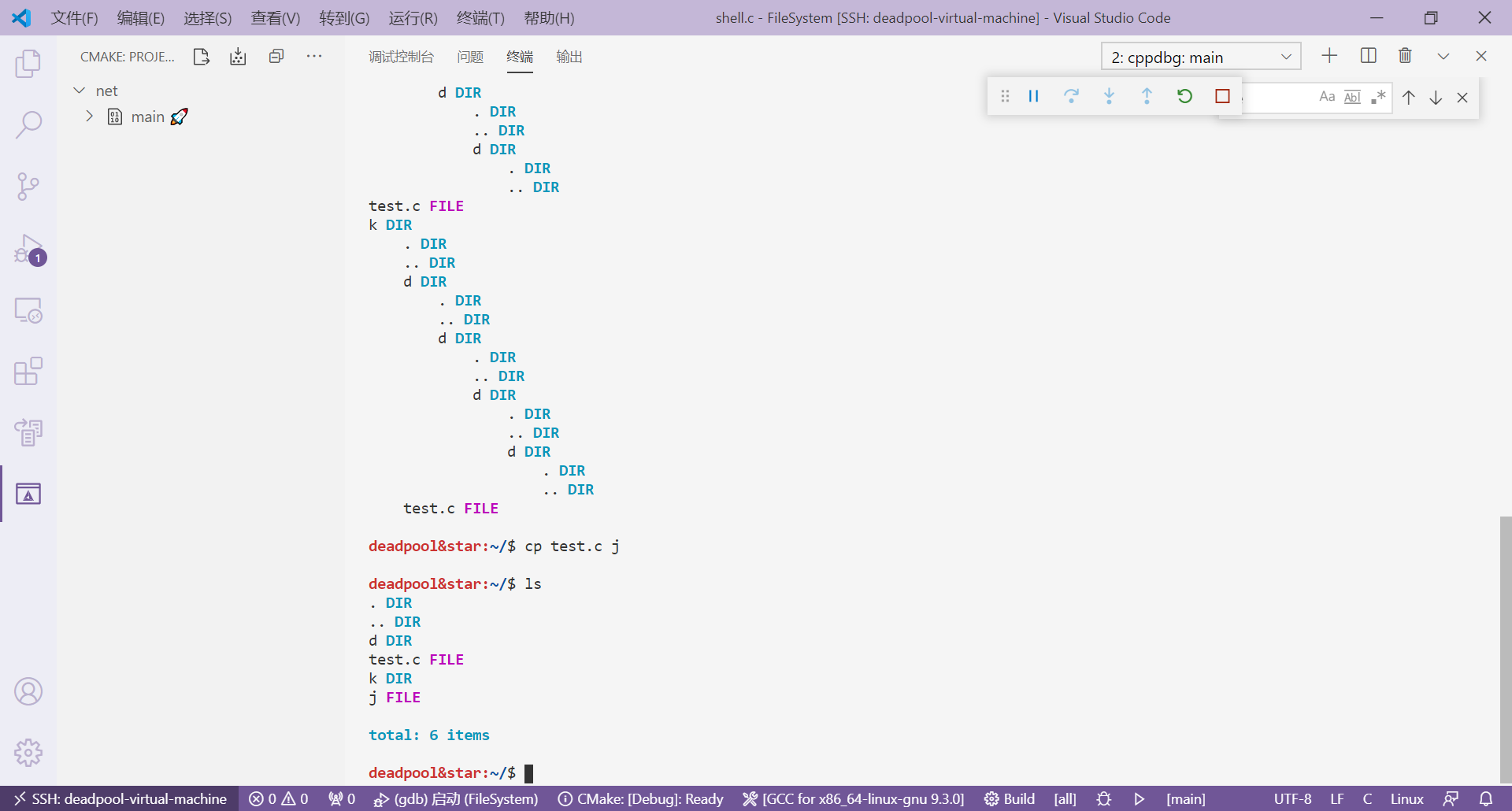Switch to the 输出 tab
The width and height of the screenshot is (1512, 811).
tap(569, 57)
